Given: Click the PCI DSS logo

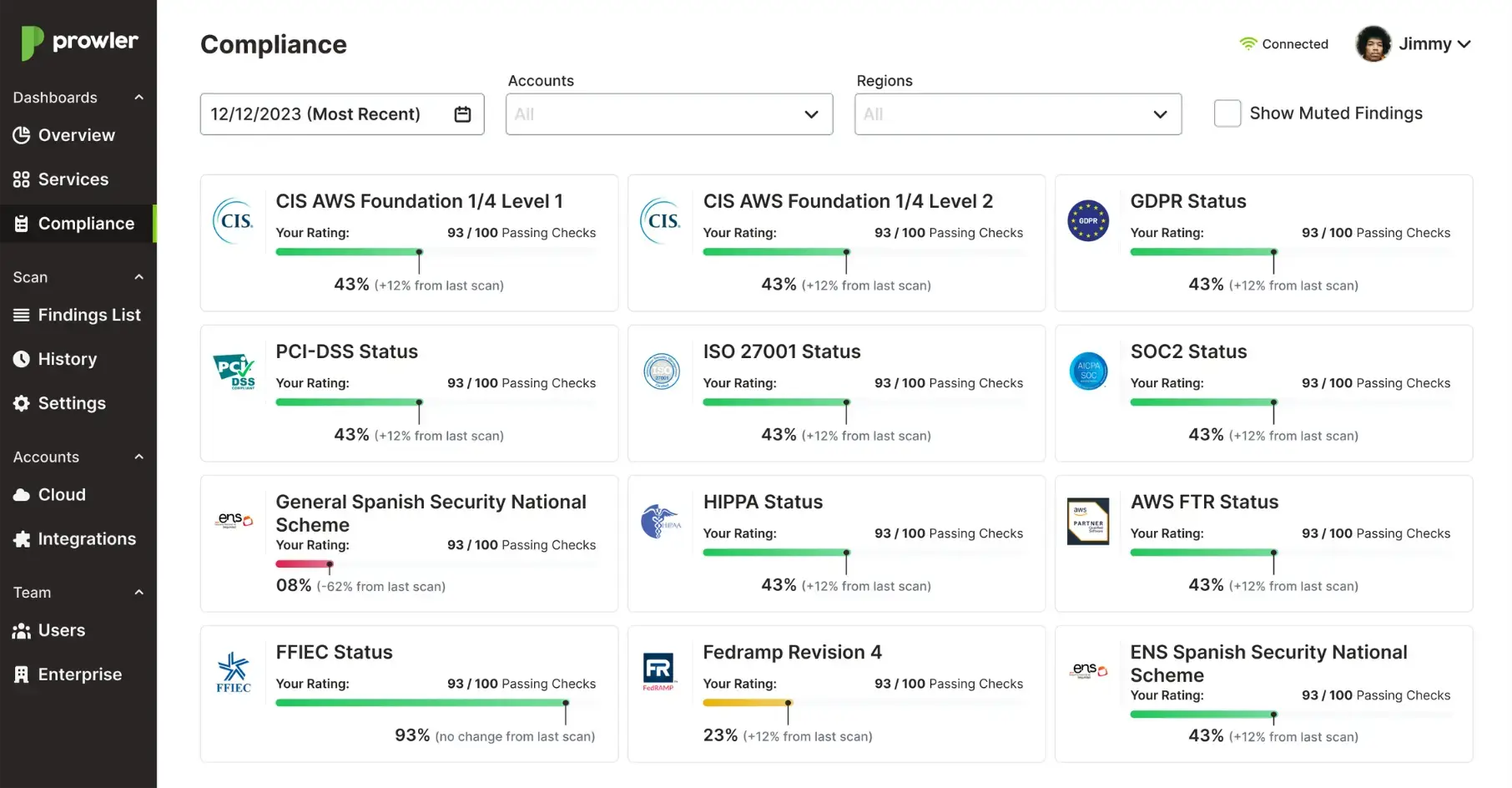Looking at the screenshot, I should click(x=234, y=371).
